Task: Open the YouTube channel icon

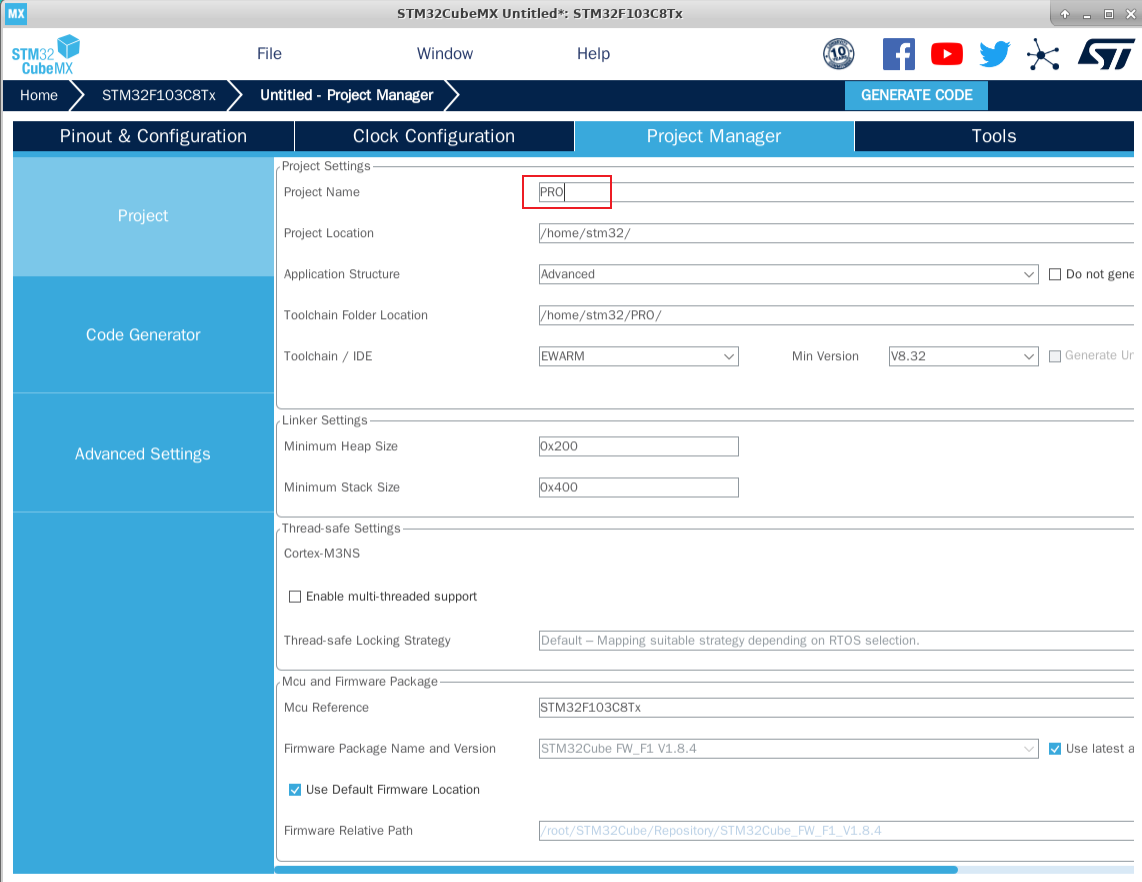Action: [x=947, y=54]
